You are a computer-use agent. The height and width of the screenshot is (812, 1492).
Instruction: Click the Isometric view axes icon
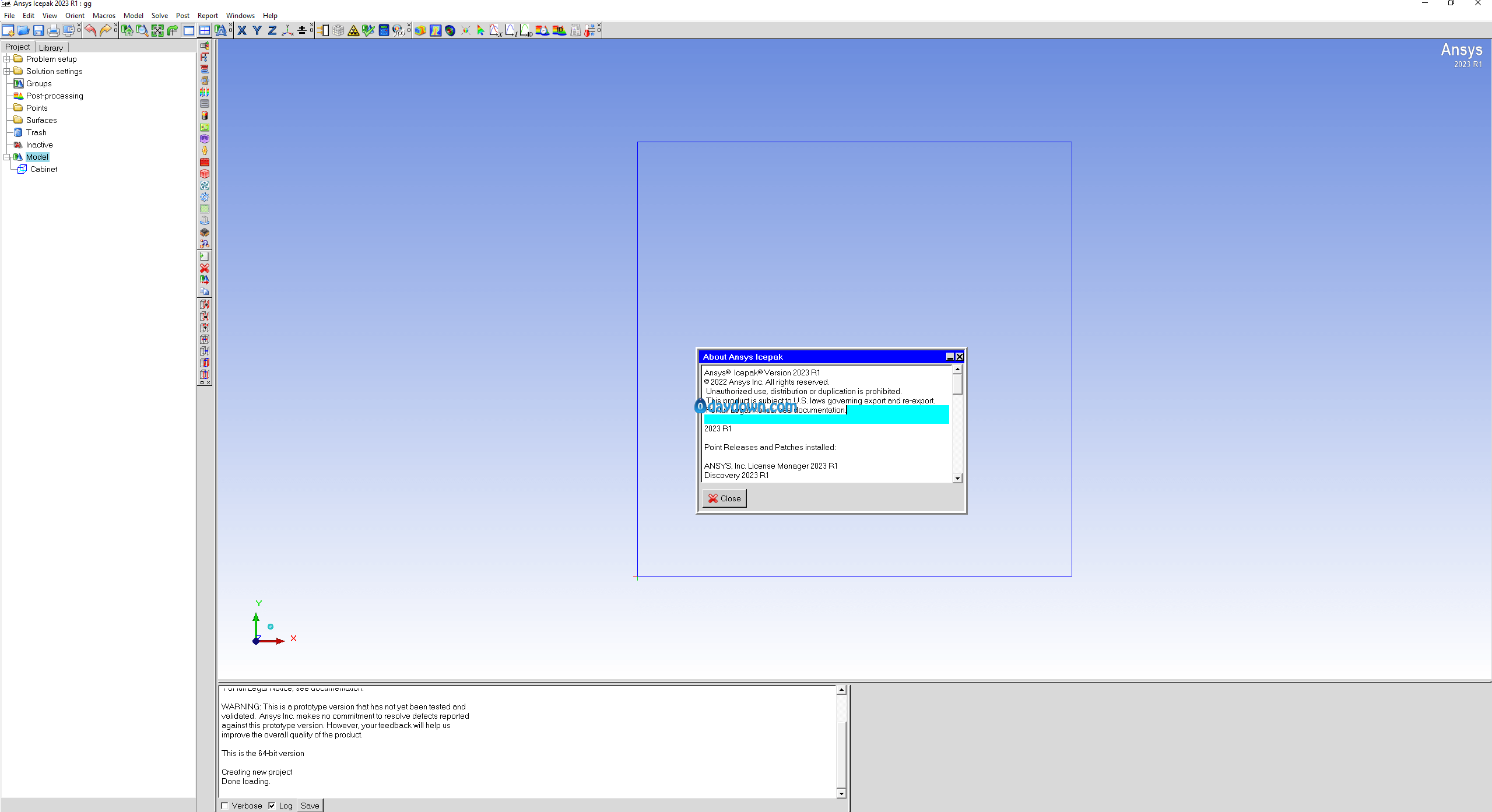tap(287, 30)
